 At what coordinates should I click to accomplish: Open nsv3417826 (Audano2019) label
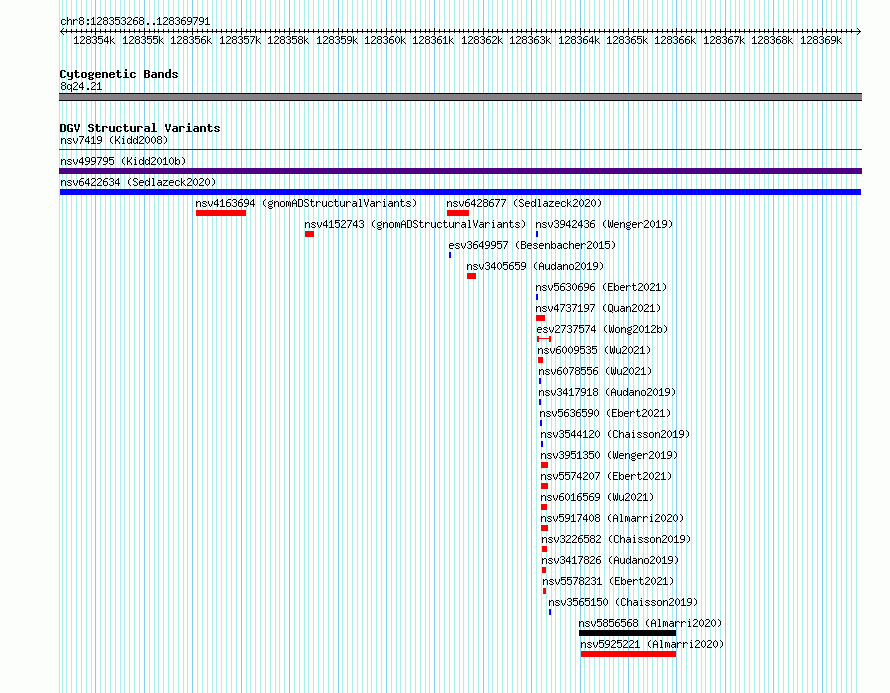click(x=610, y=560)
